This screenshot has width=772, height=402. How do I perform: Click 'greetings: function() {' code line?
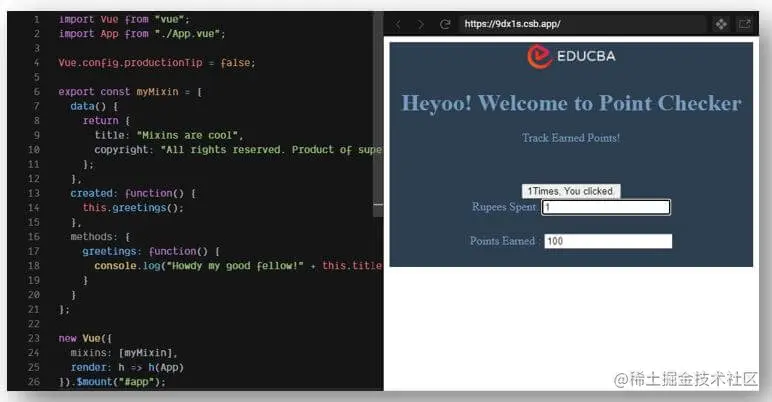click(x=151, y=251)
